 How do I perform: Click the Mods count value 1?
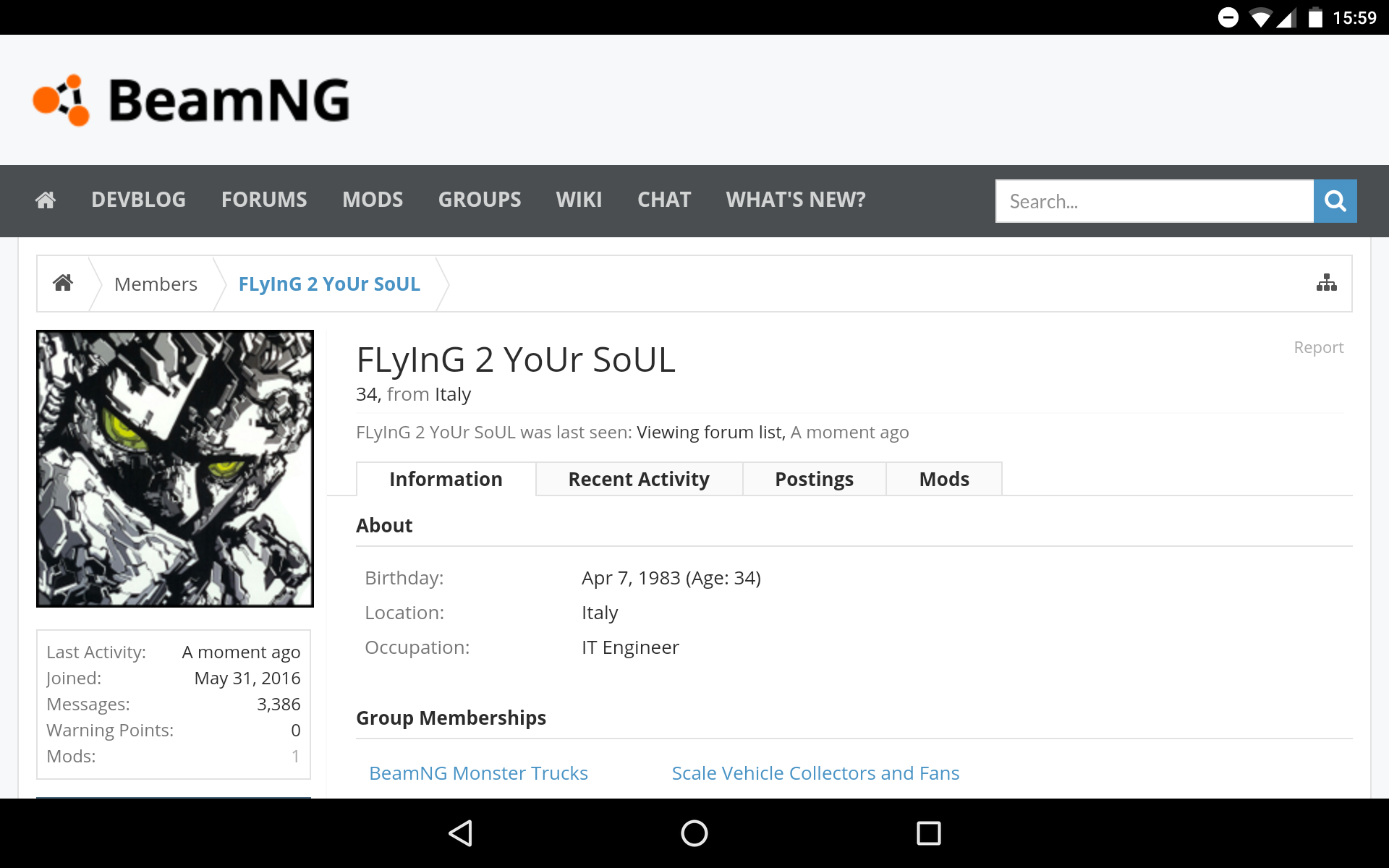tap(295, 757)
